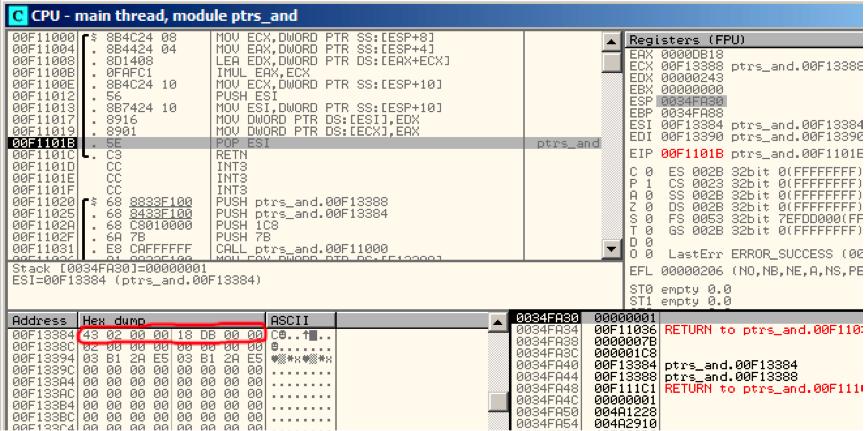The image size is (866, 431).
Task: Click the hex dump scrollbar thumb
Action: (498, 402)
